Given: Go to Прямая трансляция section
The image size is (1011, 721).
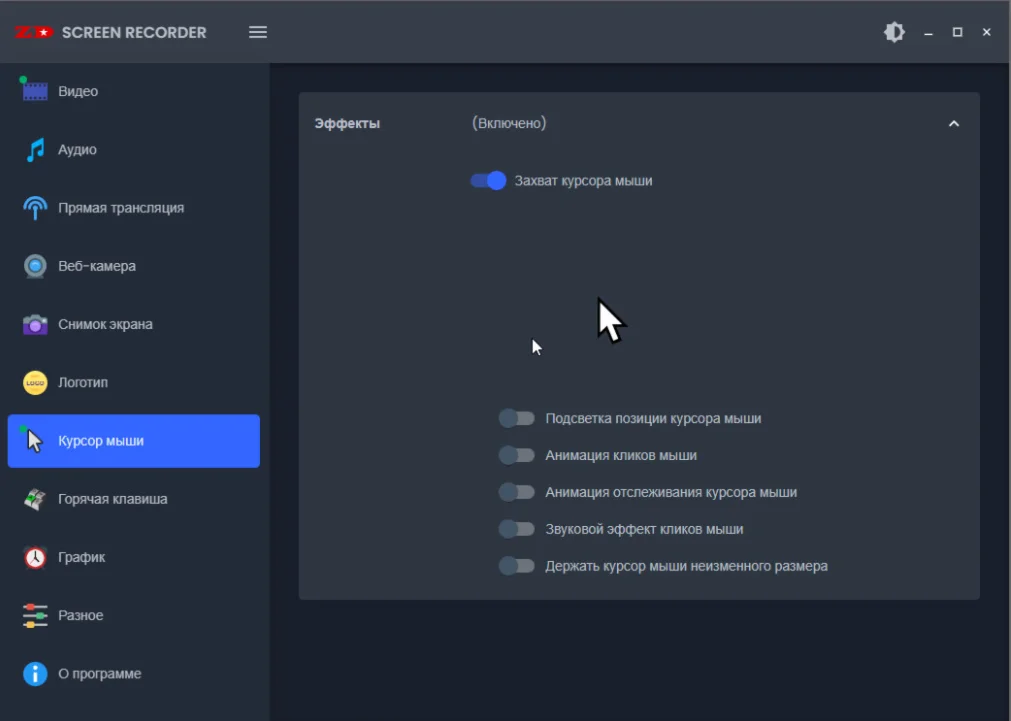Looking at the screenshot, I should pos(133,208).
